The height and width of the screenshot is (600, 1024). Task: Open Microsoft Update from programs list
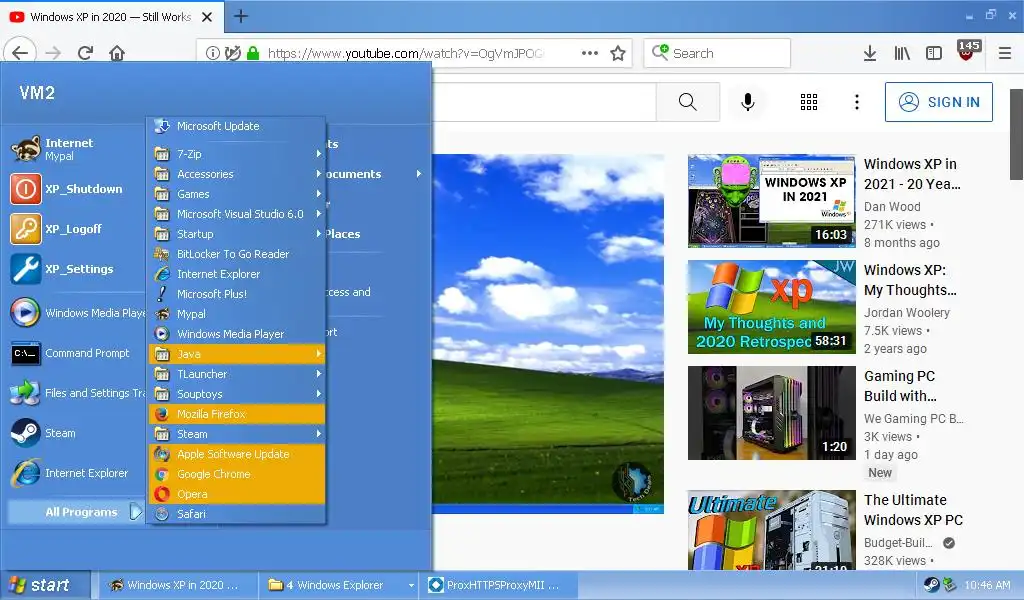click(x=237, y=126)
